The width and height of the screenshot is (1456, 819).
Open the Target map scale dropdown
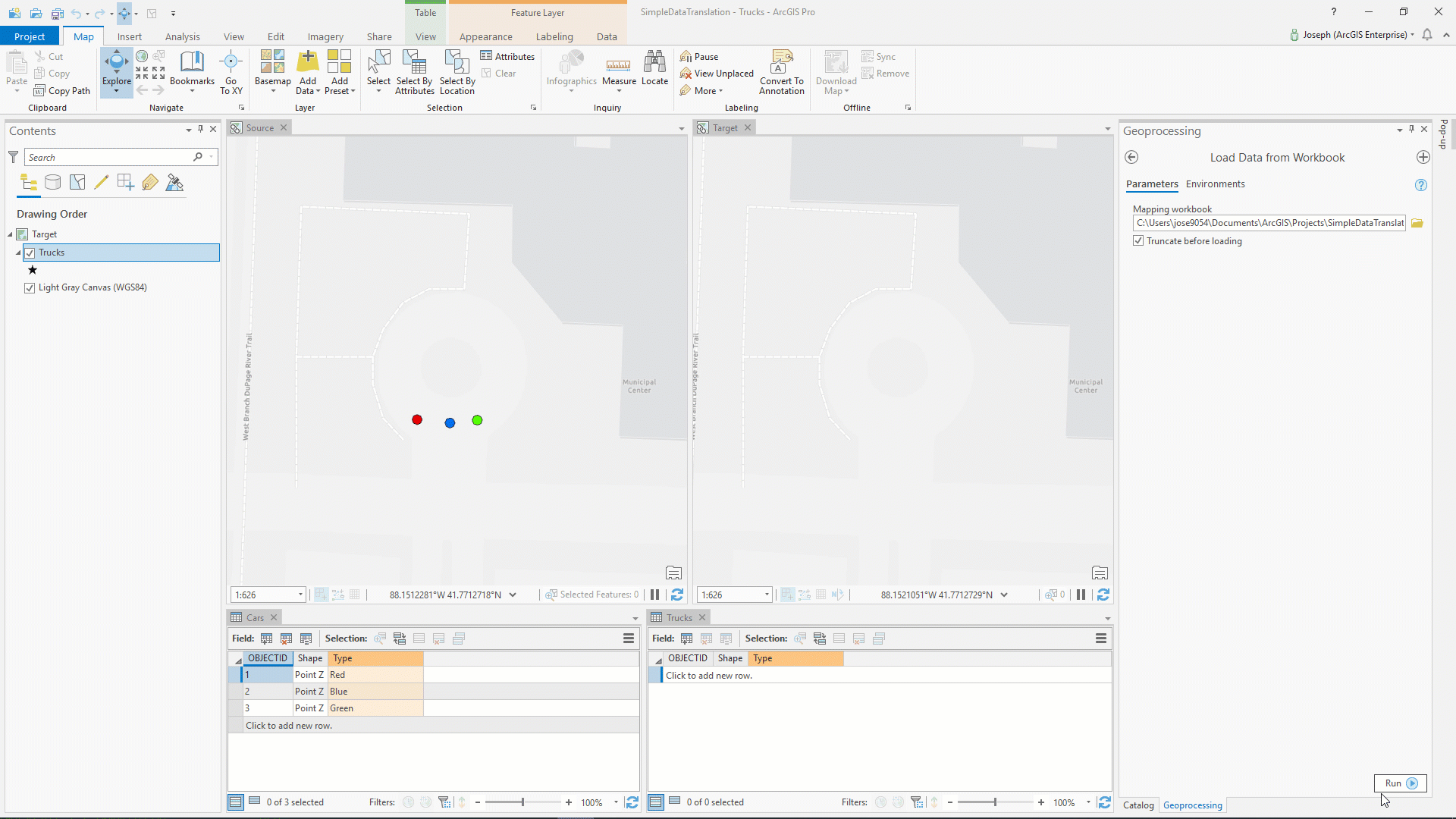[767, 595]
